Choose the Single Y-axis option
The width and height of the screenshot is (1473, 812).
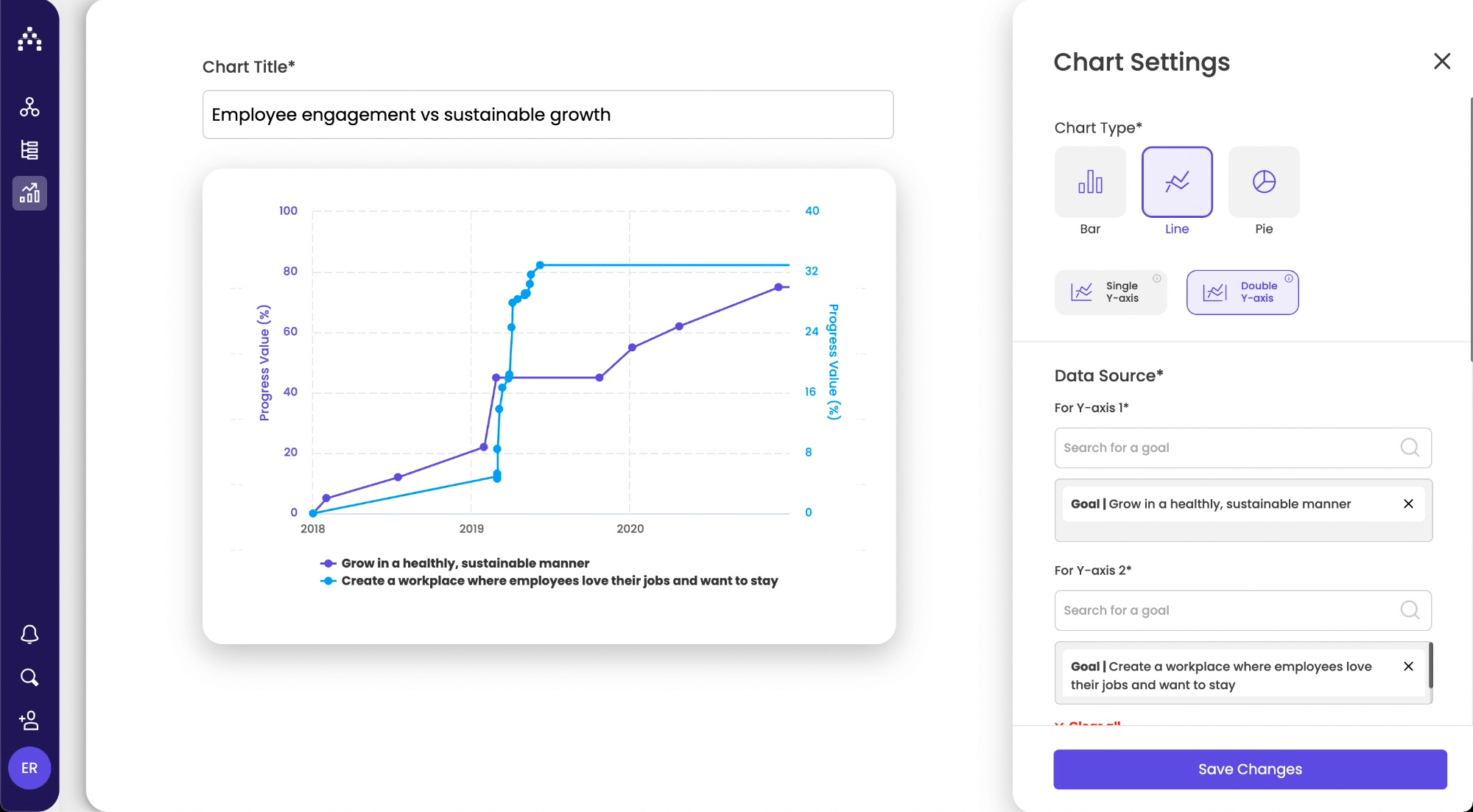pos(1111,292)
